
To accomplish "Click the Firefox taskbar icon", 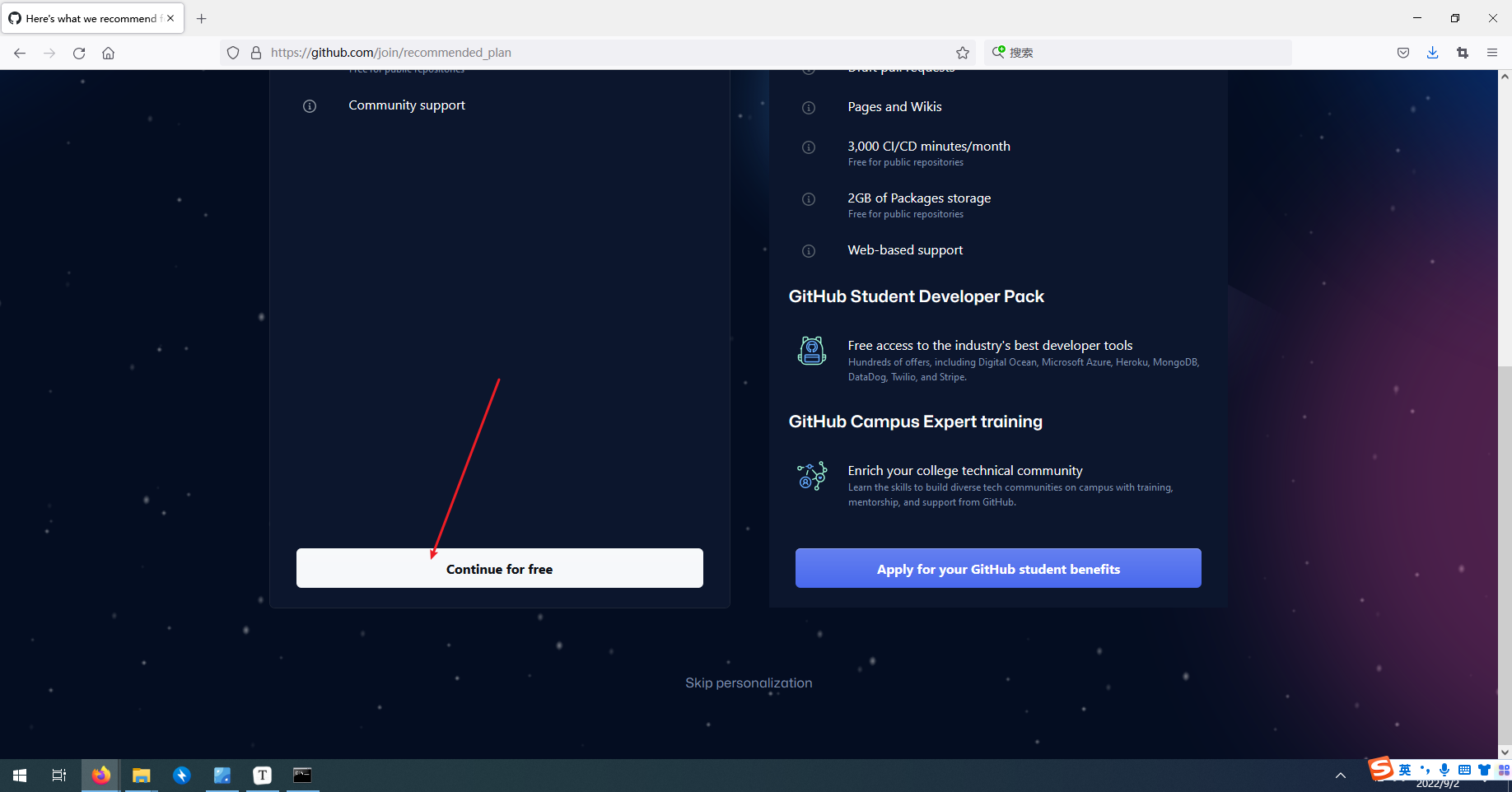I will coord(101,776).
